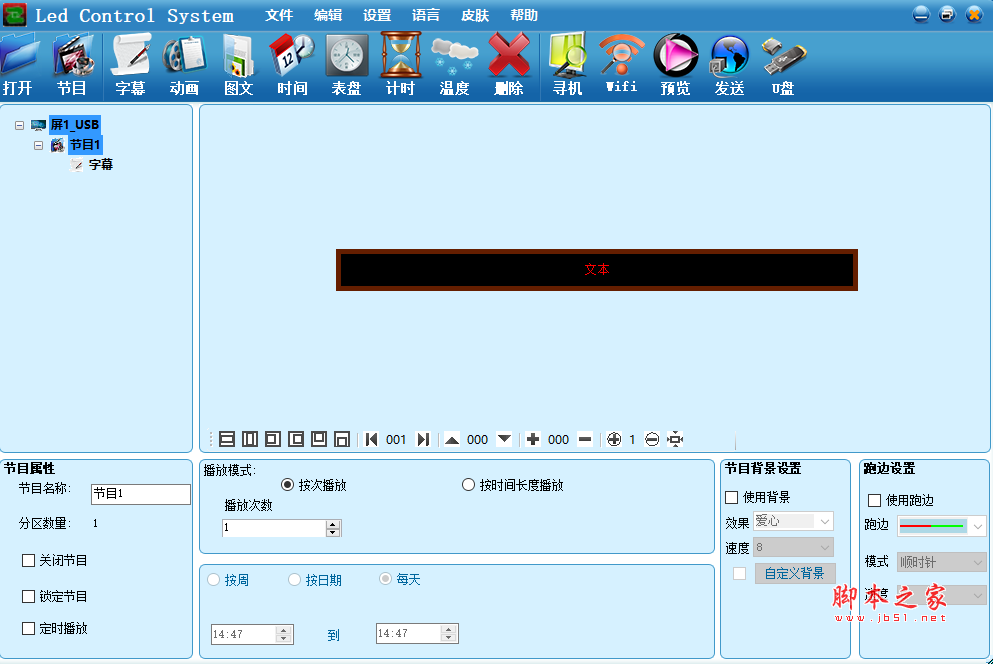This screenshot has width=993, height=664.
Task: Collapse the 屏1_USB tree node
Action: (20, 125)
